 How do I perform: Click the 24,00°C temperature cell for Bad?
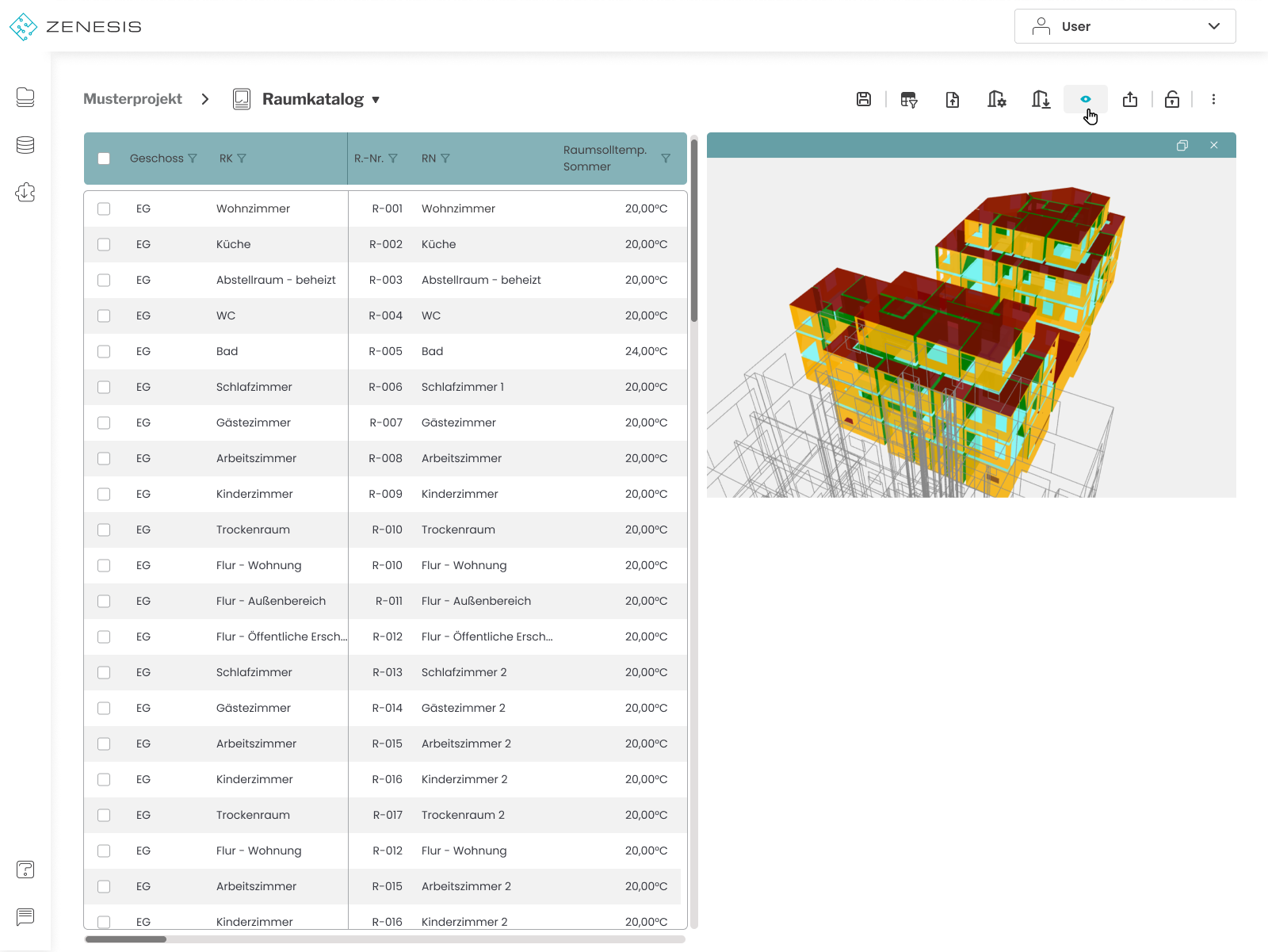(x=646, y=351)
